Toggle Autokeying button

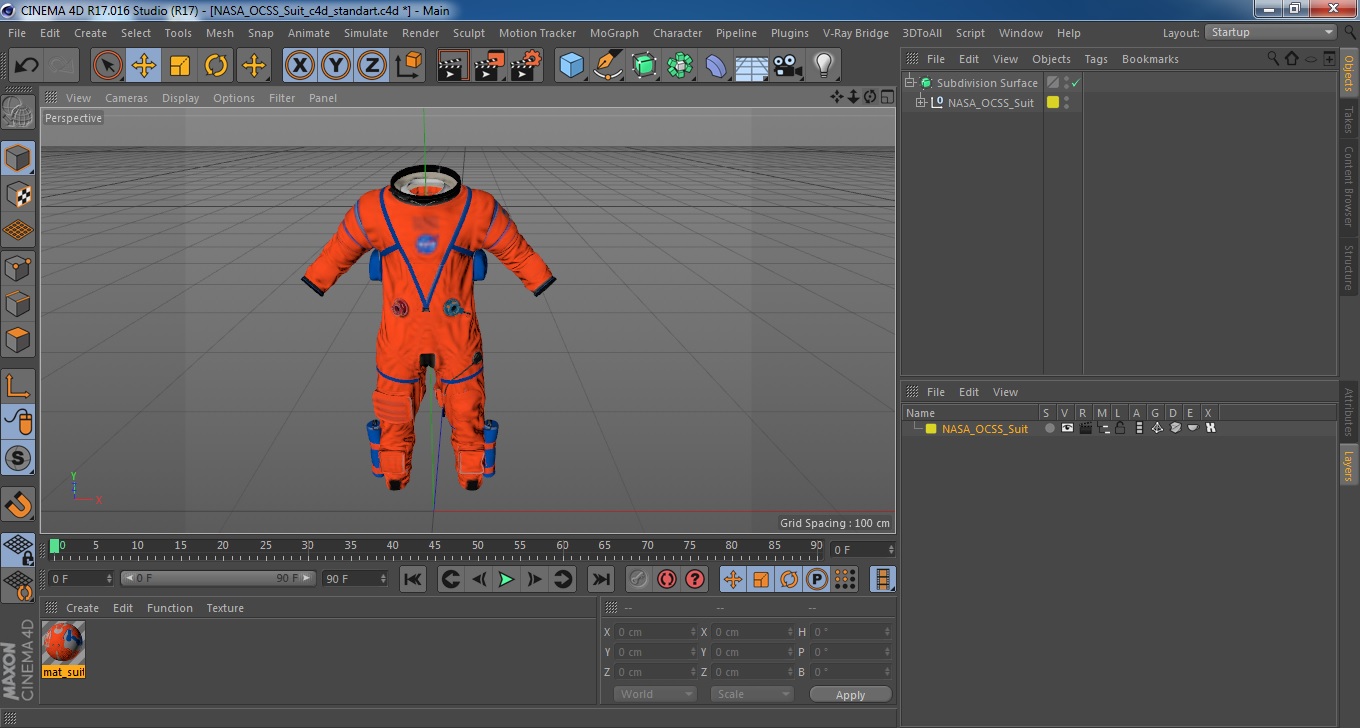point(667,579)
